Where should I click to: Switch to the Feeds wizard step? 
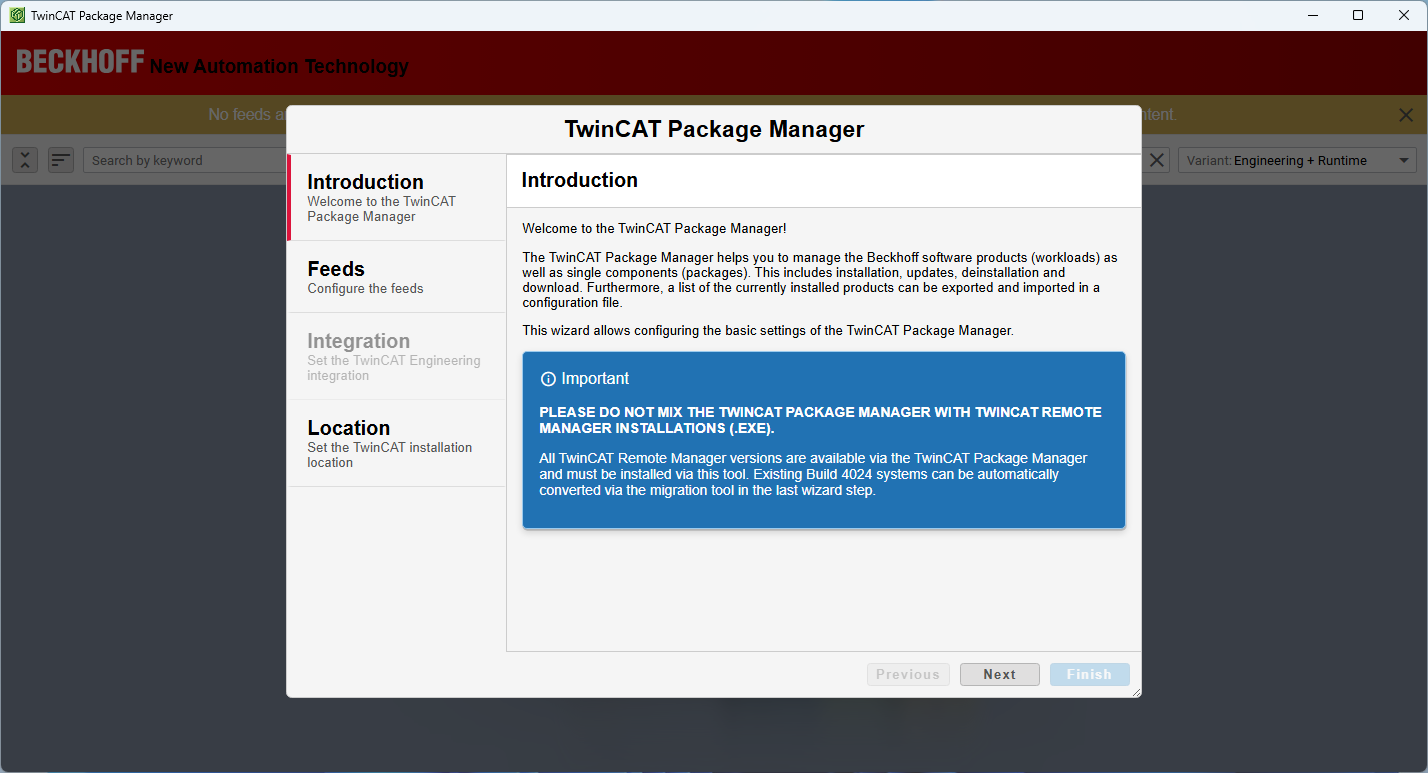click(x=397, y=277)
